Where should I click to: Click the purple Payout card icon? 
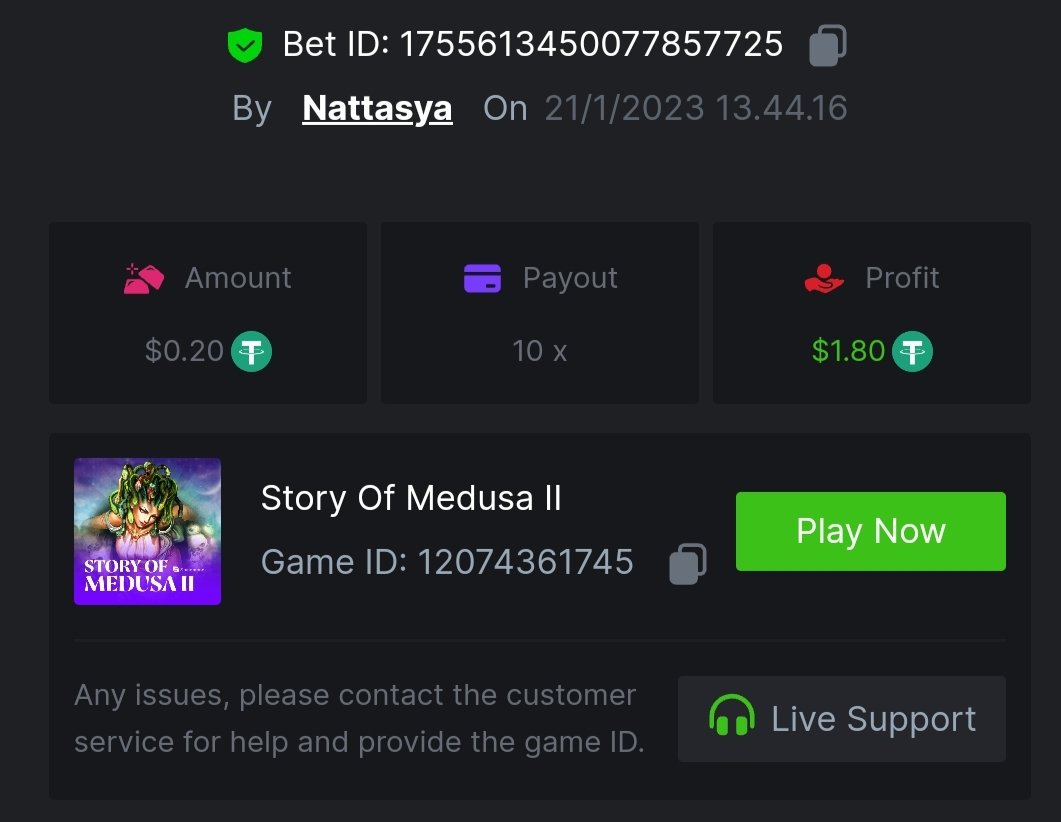[x=482, y=278]
